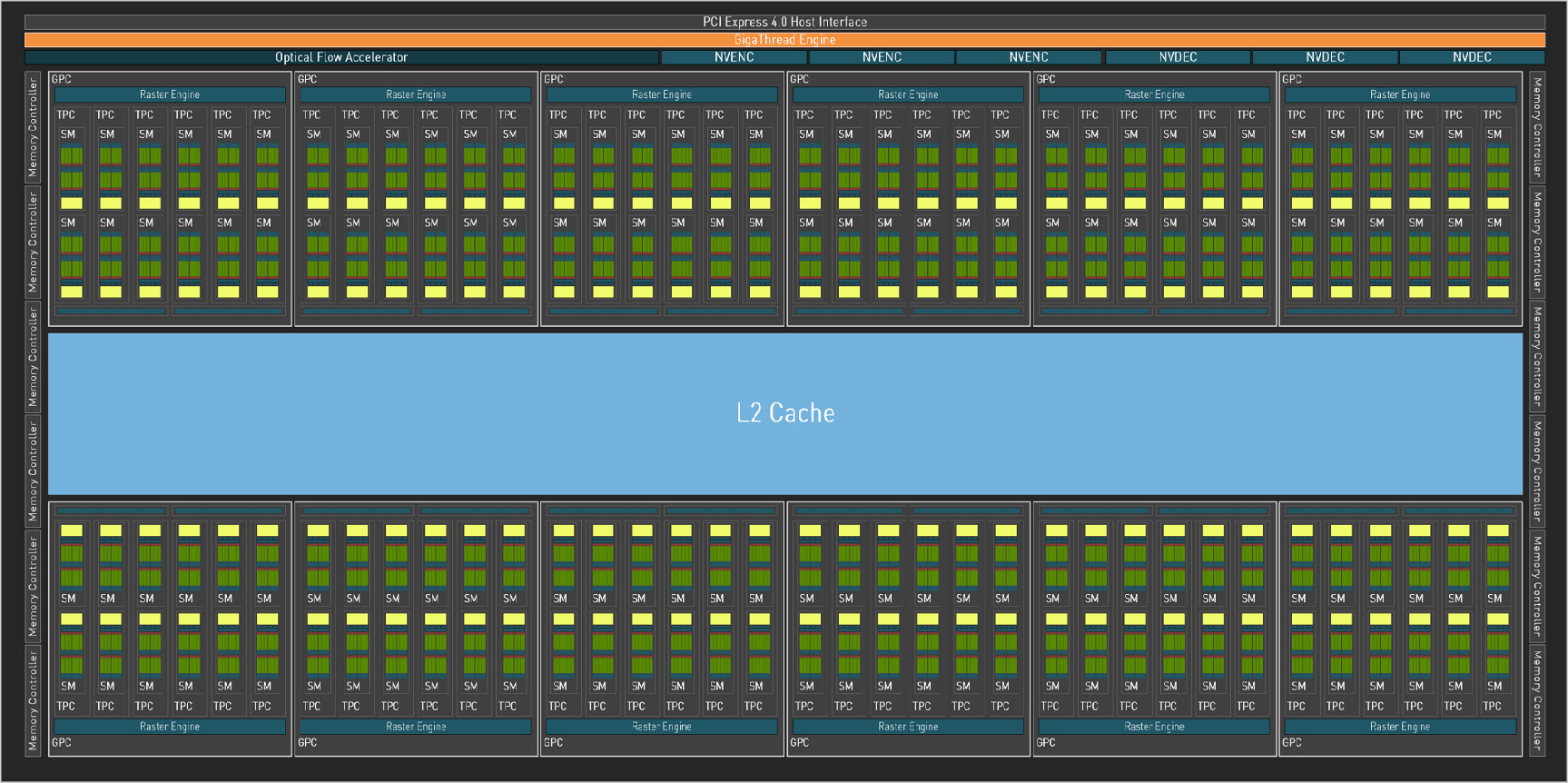Image resolution: width=1568 pixels, height=783 pixels.
Task: Click the L2 Cache label in the center
Action: click(x=785, y=413)
